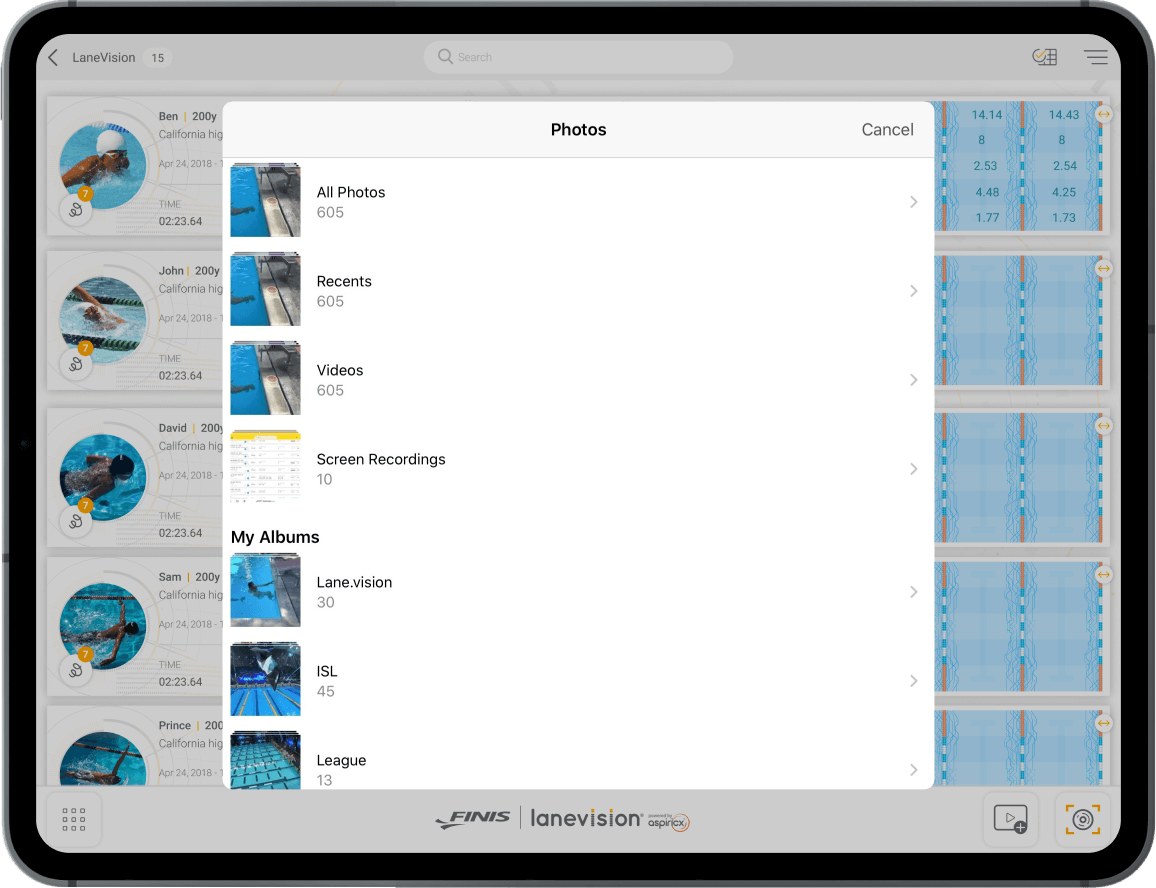Select the Recents thumbnail
The height and width of the screenshot is (888, 1156).
[265, 289]
